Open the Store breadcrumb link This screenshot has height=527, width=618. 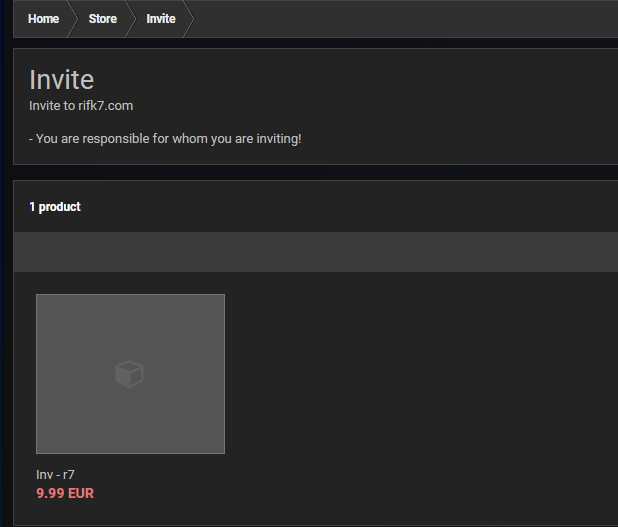(x=102, y=19)
